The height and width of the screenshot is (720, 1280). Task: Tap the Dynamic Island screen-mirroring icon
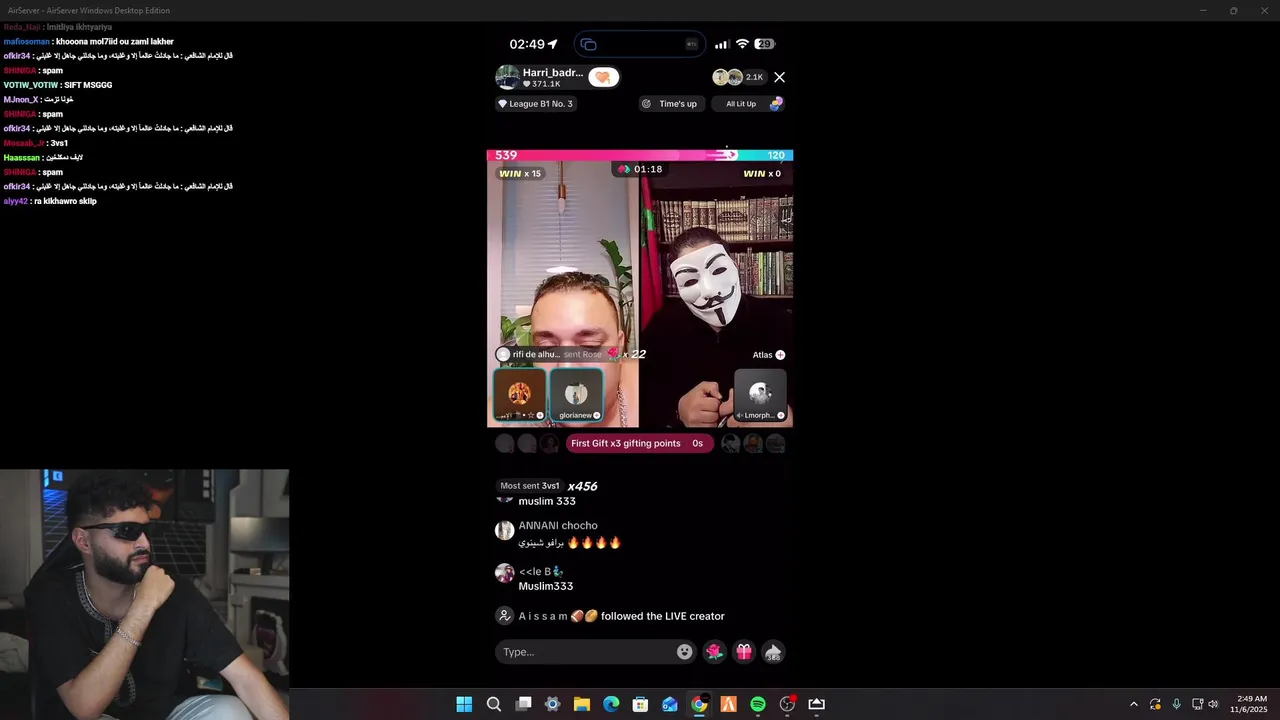(588, 44)
